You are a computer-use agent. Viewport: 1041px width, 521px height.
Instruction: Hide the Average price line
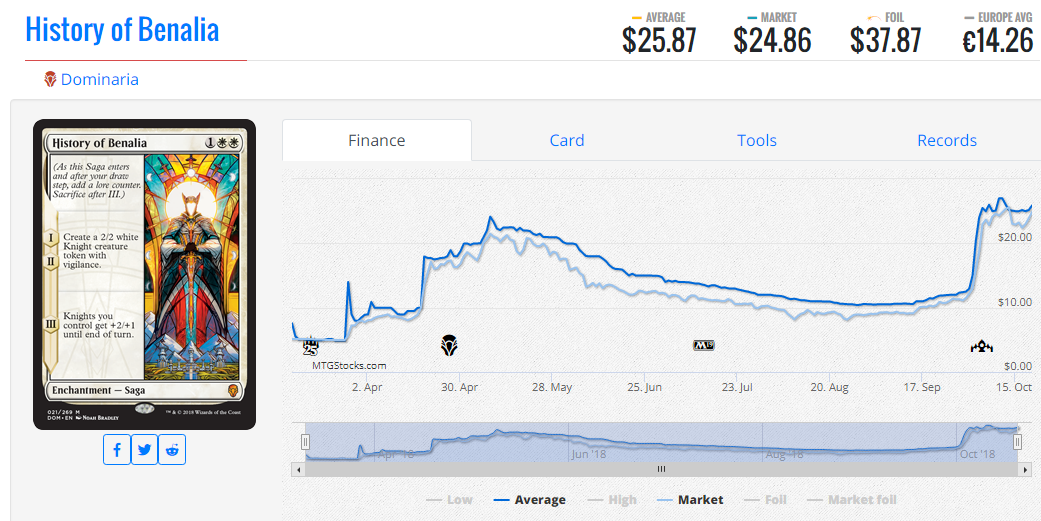(x=529, y=500)
